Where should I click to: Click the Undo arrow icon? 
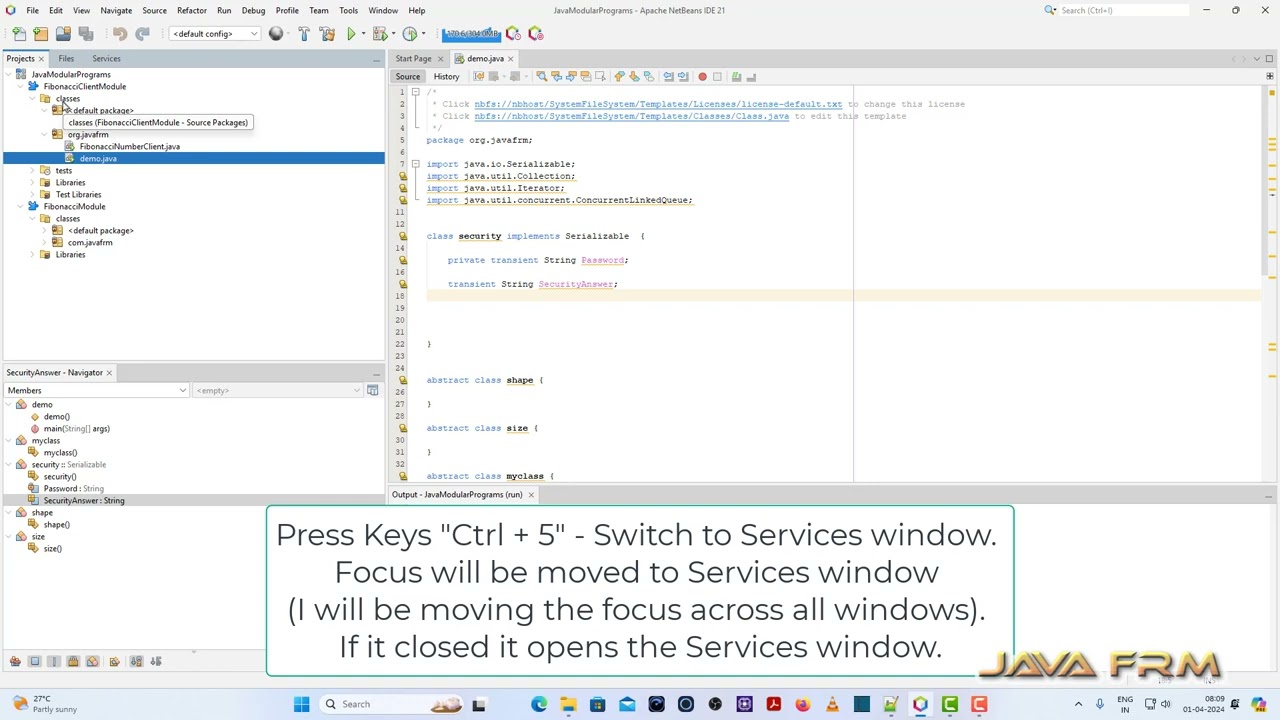coord(119,34)
